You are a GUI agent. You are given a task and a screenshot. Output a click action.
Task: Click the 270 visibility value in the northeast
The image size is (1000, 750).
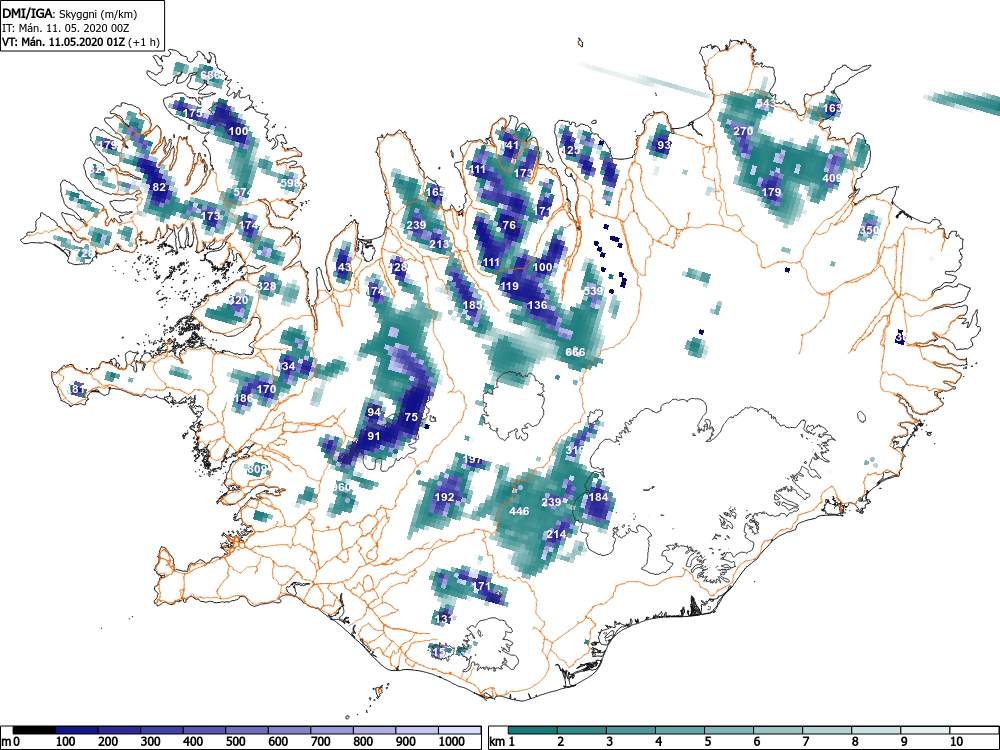pyautogui.click(x=744, y=131)
